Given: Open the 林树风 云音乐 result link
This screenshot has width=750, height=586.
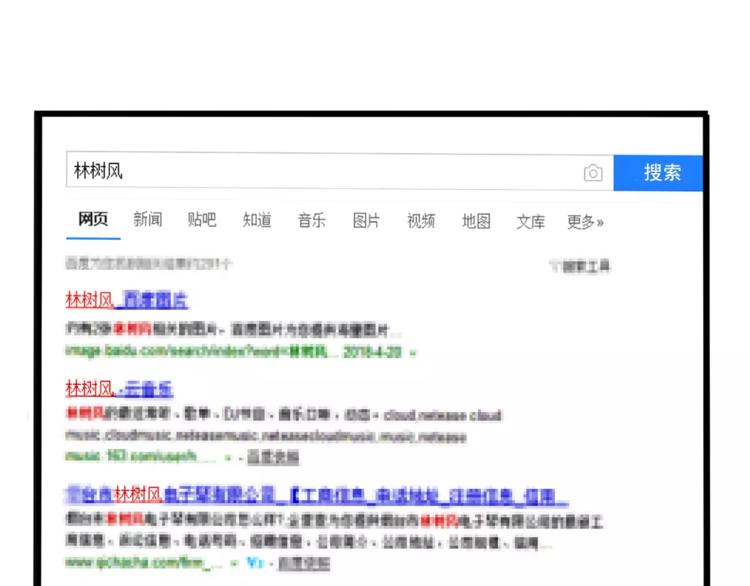Looking at the screenshot, I should point(119,388).
